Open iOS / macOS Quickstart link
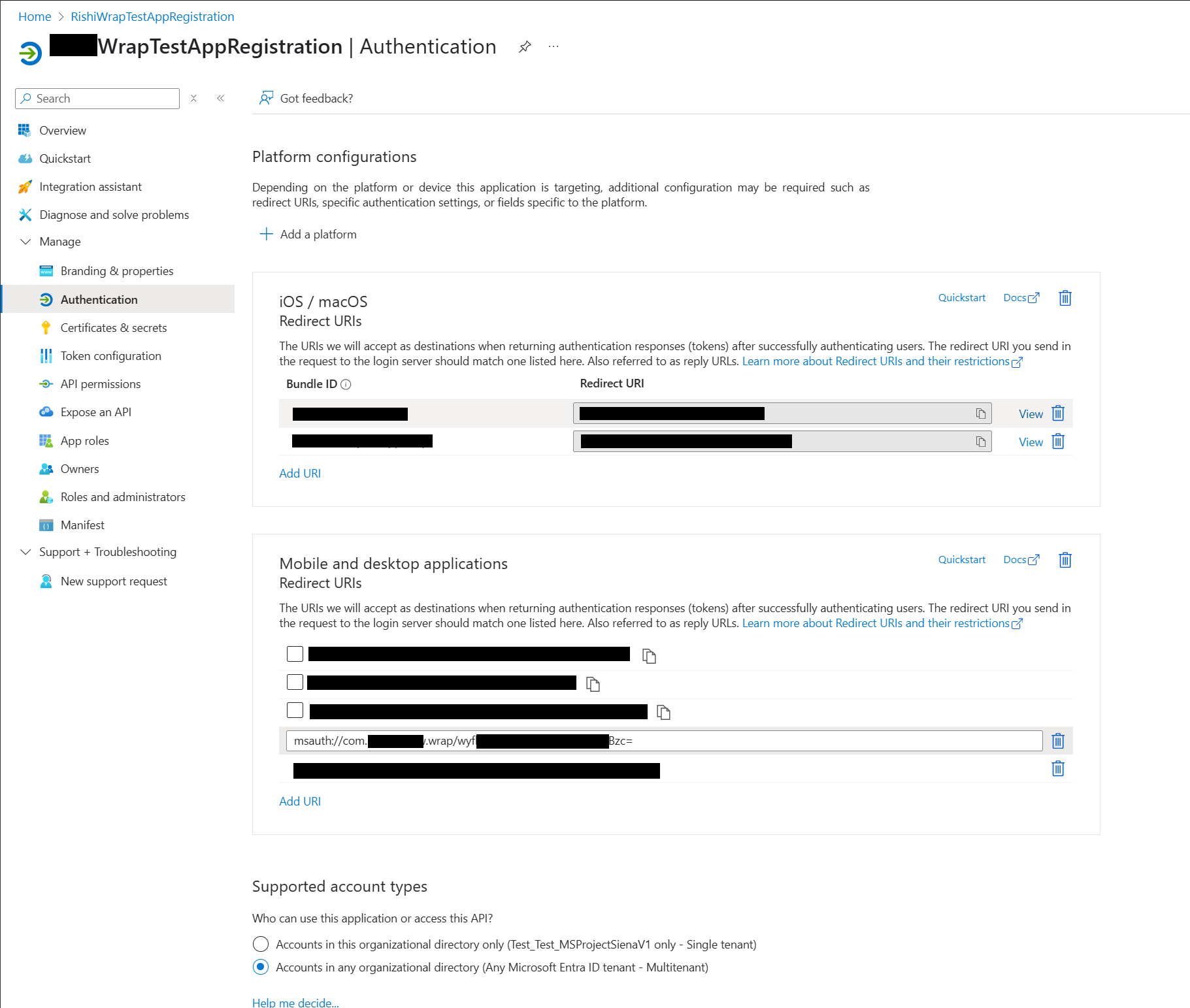Image resolution: width=1190 pixels, height=1008 pixels. [962, 297]
